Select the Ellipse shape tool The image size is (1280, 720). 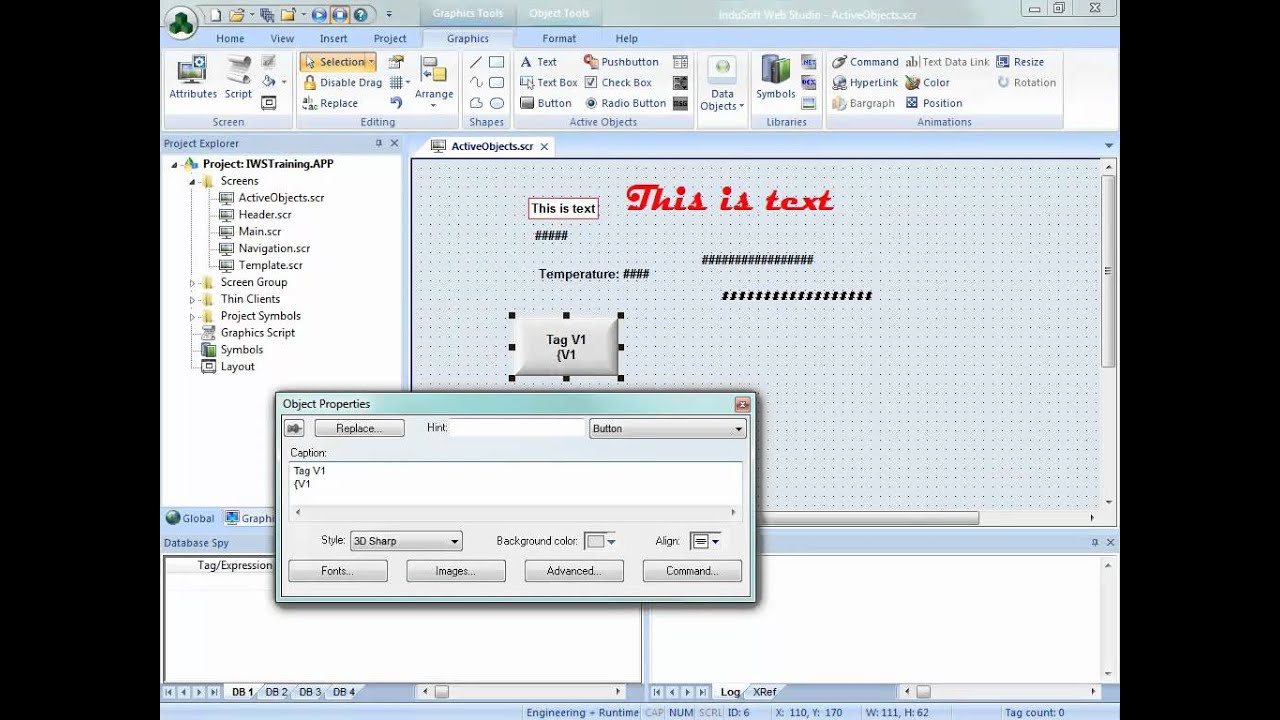pos(496,103)
